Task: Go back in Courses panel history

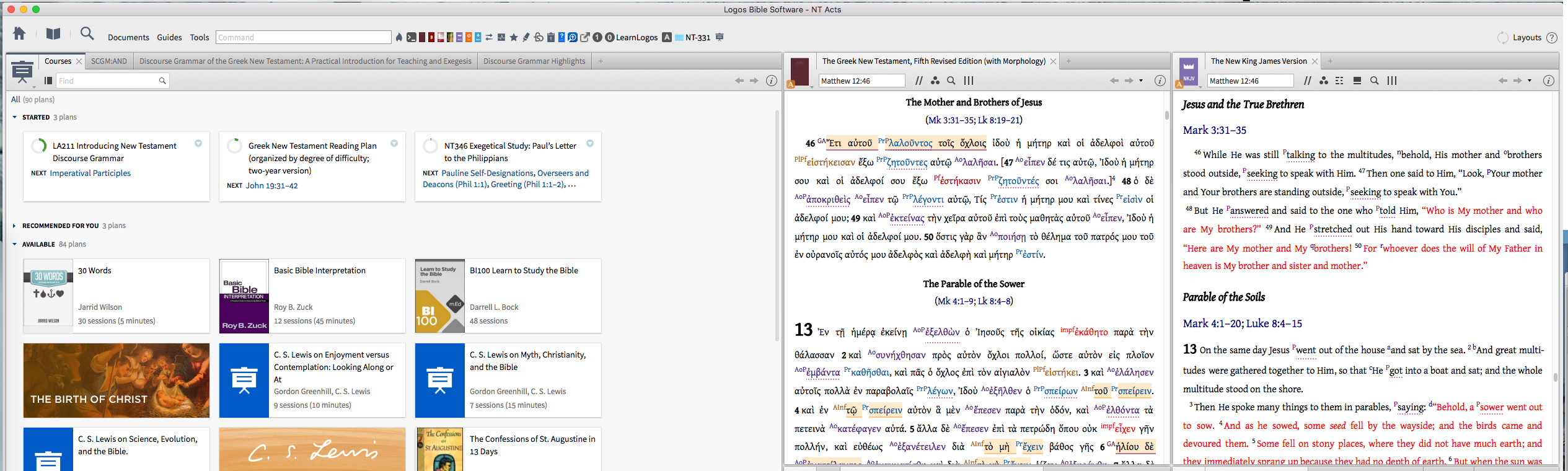Action: click(x=739, y=81)
